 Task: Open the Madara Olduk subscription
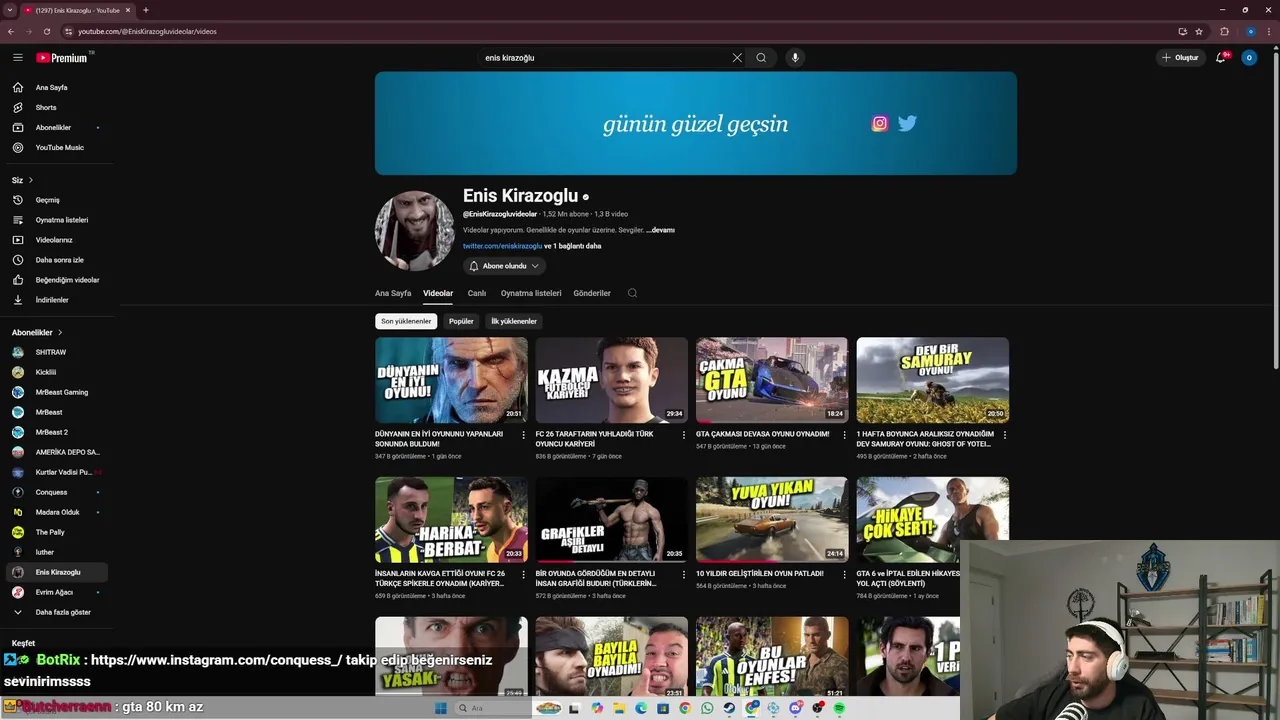coord(56,512)
